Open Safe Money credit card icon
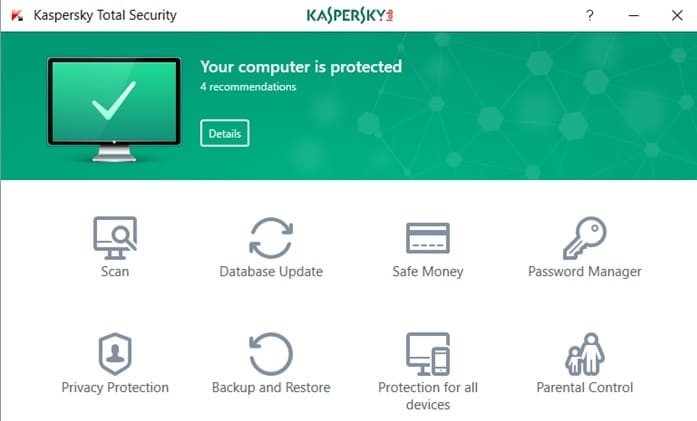Screen dimensions: 697x421 pyautogui.click(x=428, y=238)
